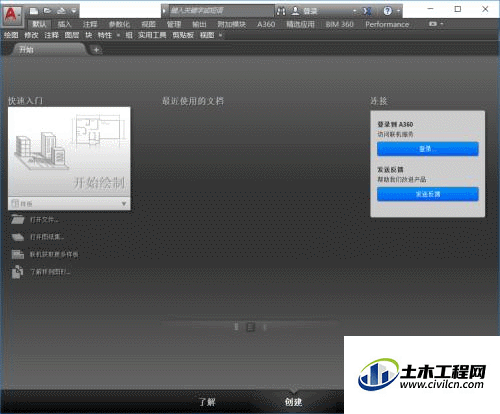Expand arrow left of the search field

(164, 11)
